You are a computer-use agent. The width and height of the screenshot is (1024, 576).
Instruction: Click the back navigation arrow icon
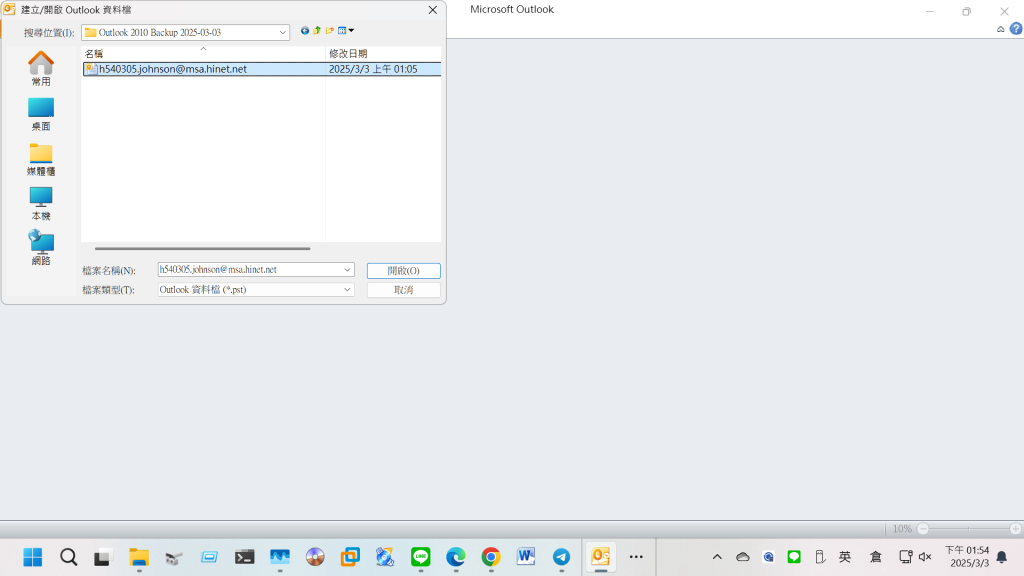[305, 31]
